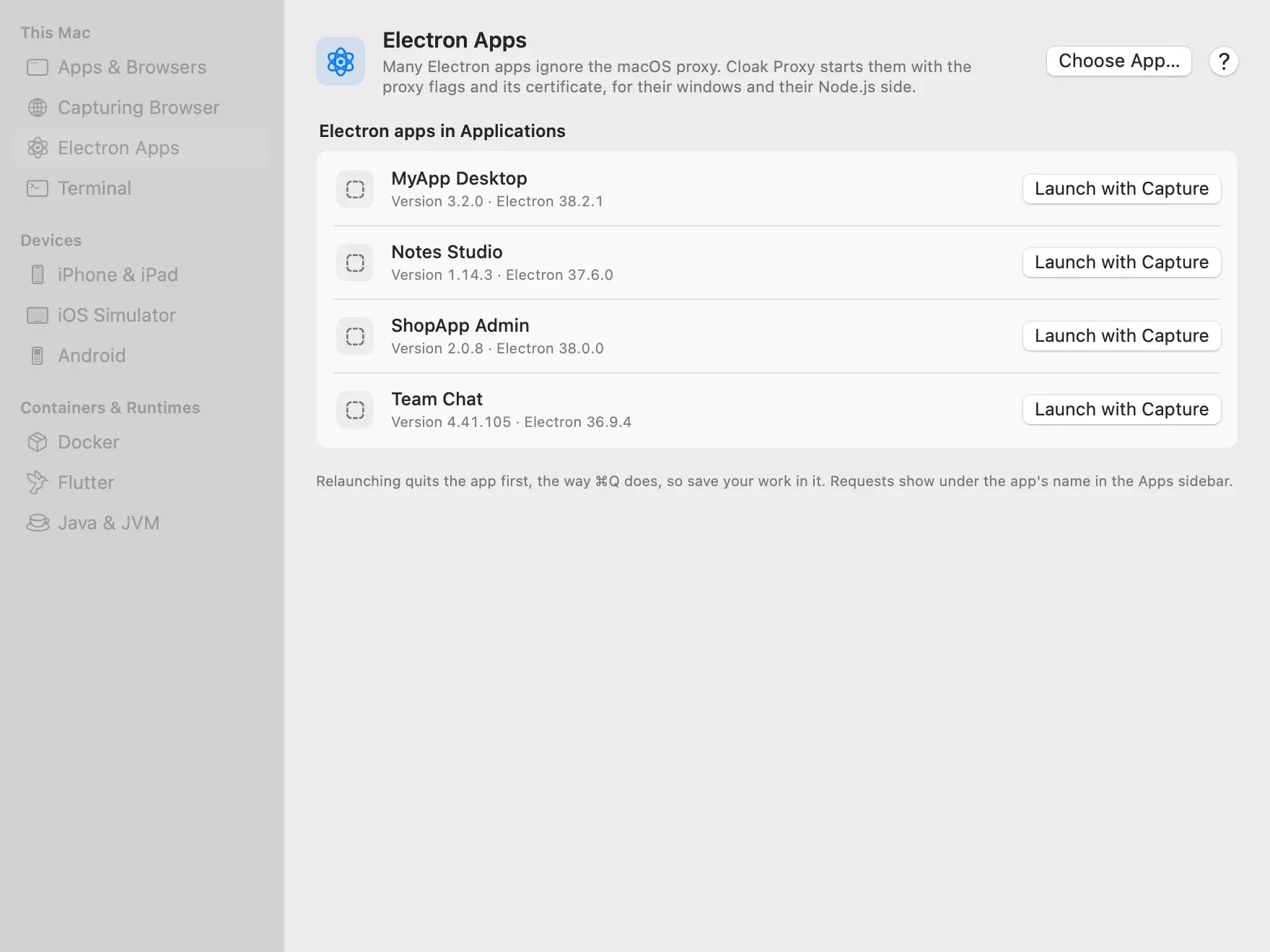
Task: Open help with the question mark button
Action: point(1224,61)
